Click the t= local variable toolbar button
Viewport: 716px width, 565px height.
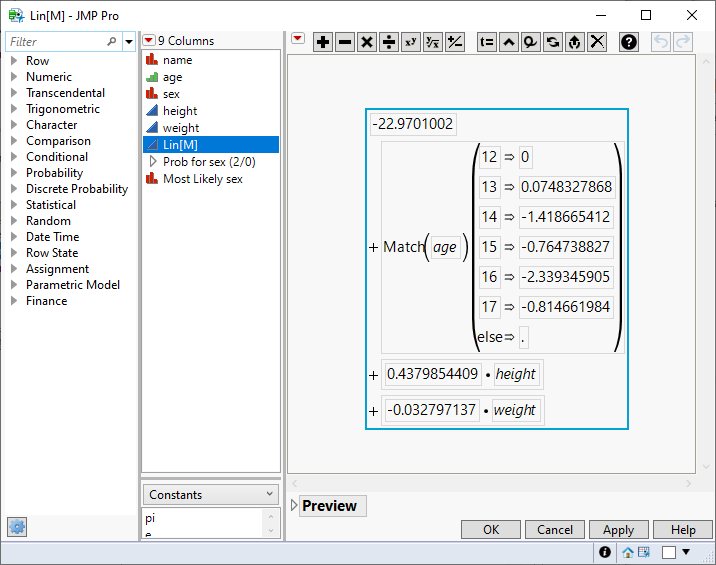[x=487, y=42]
